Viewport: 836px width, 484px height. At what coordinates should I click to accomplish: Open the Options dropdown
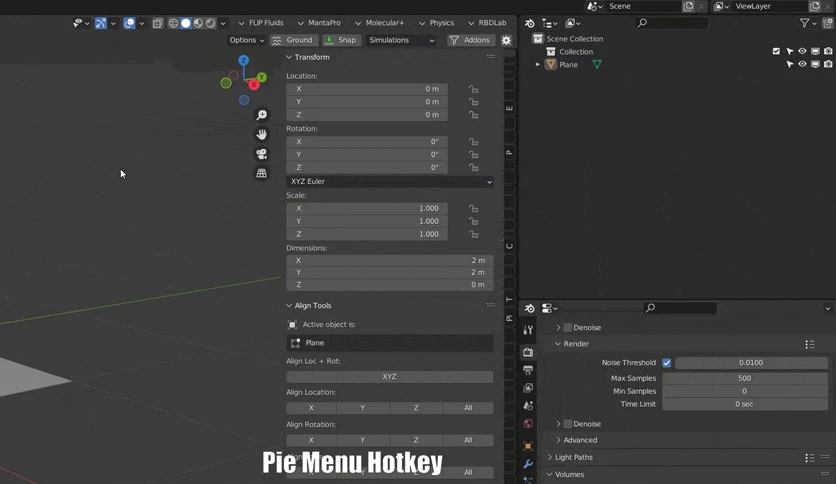pyautogui.click(x=246, y=40)
